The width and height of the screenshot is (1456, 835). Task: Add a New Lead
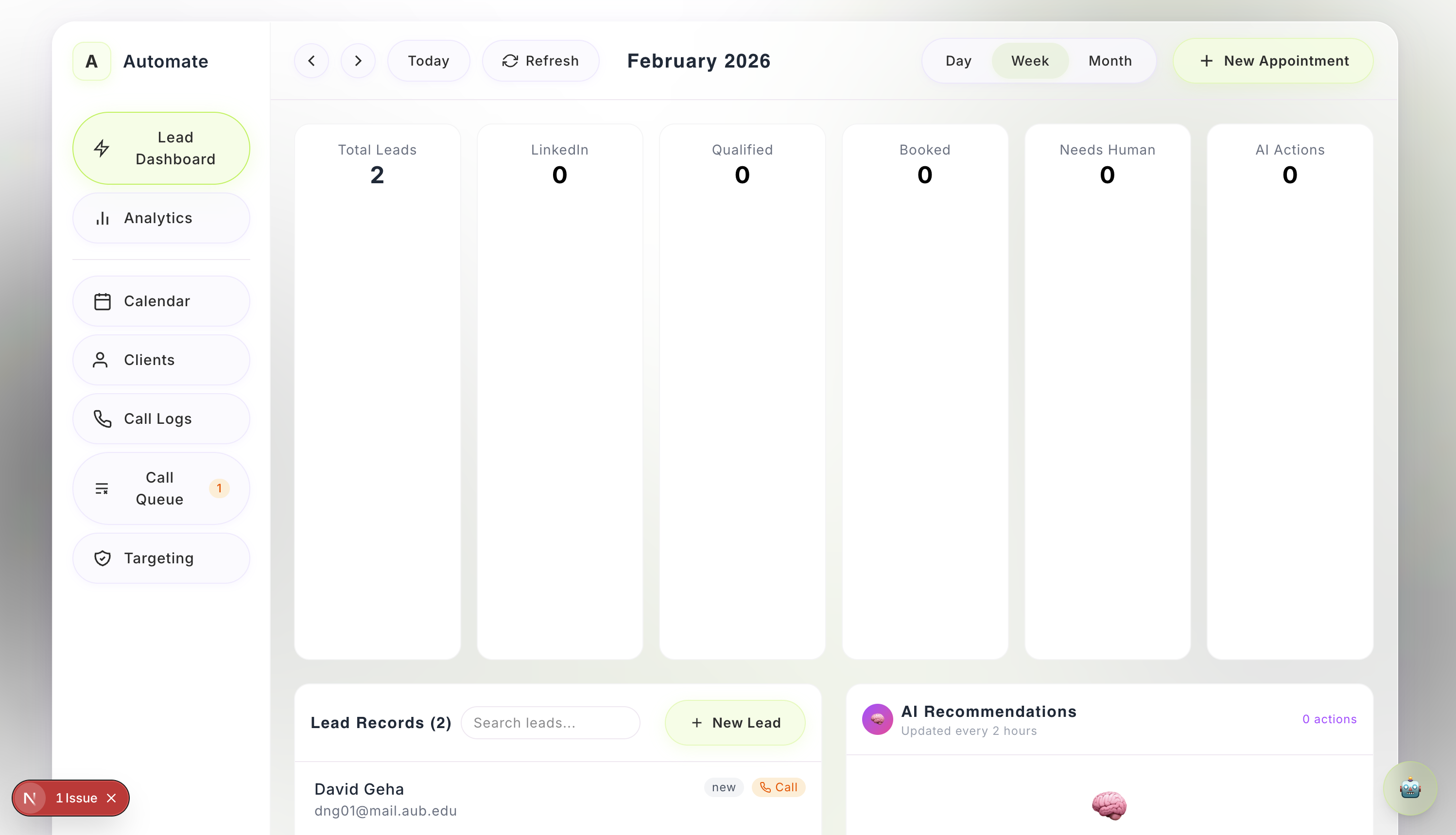735,723
